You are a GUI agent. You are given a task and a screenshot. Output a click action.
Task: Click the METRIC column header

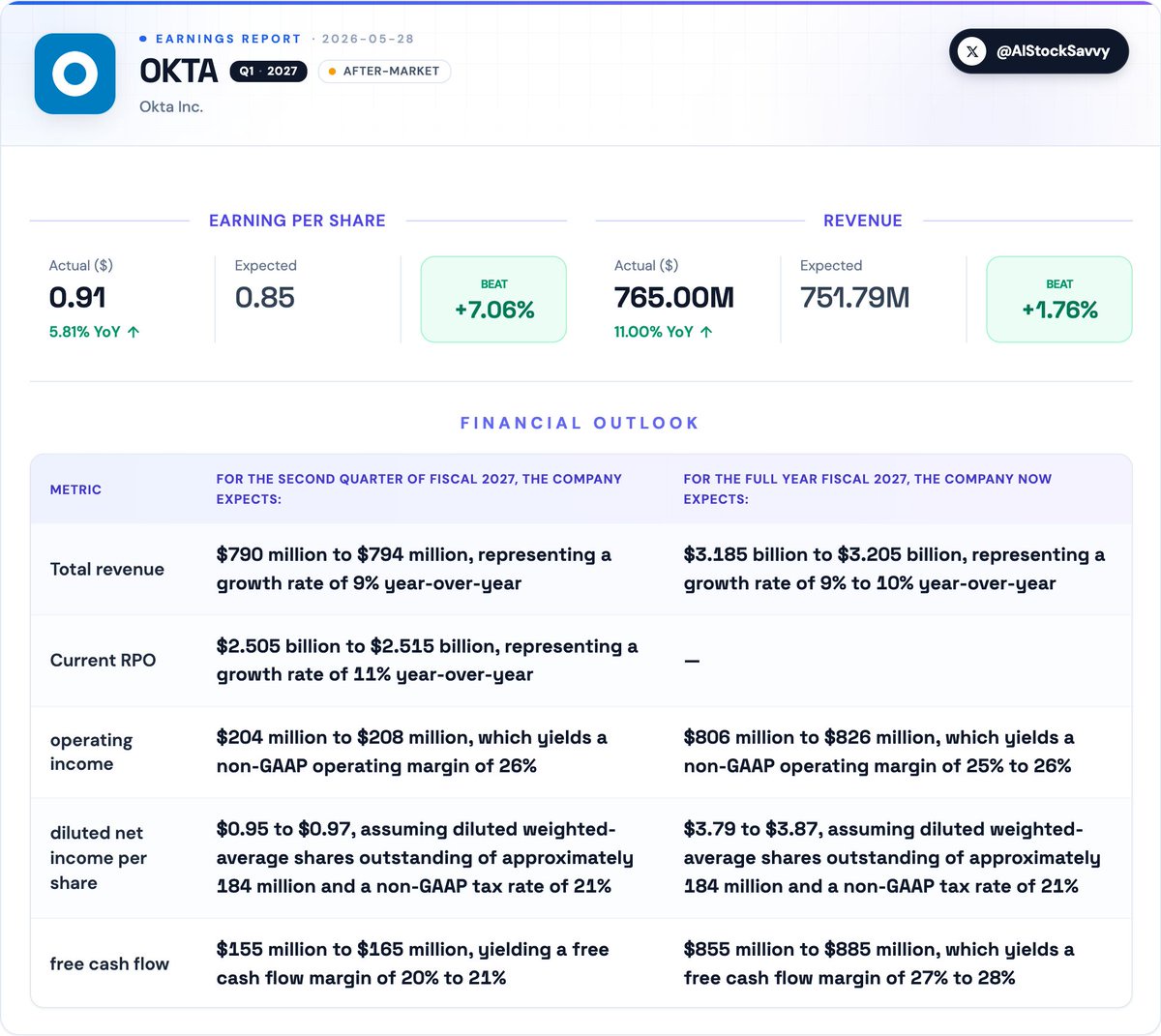click(x=75, y=489)
